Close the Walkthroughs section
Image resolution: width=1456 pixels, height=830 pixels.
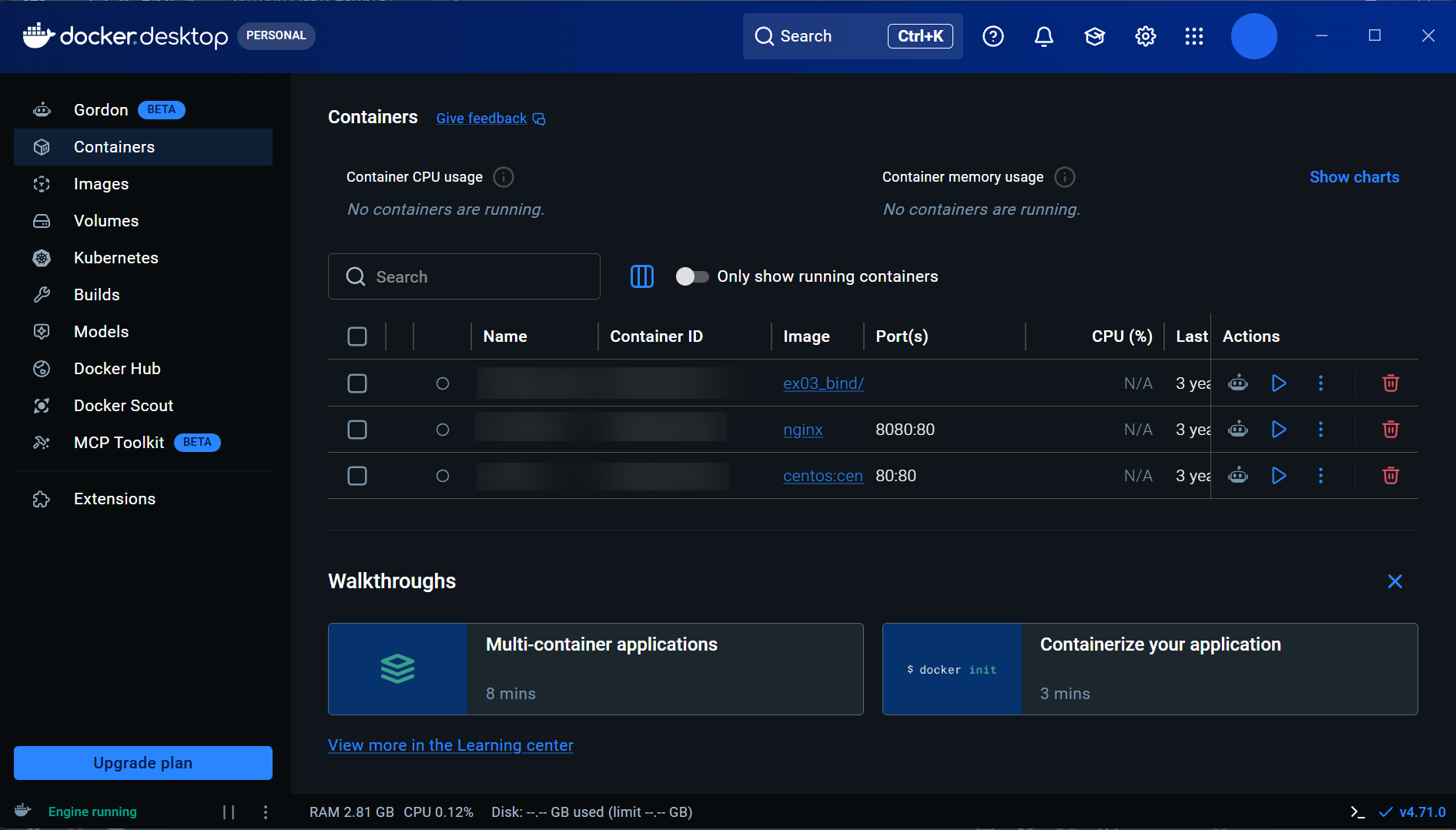tap(1395, 581)
